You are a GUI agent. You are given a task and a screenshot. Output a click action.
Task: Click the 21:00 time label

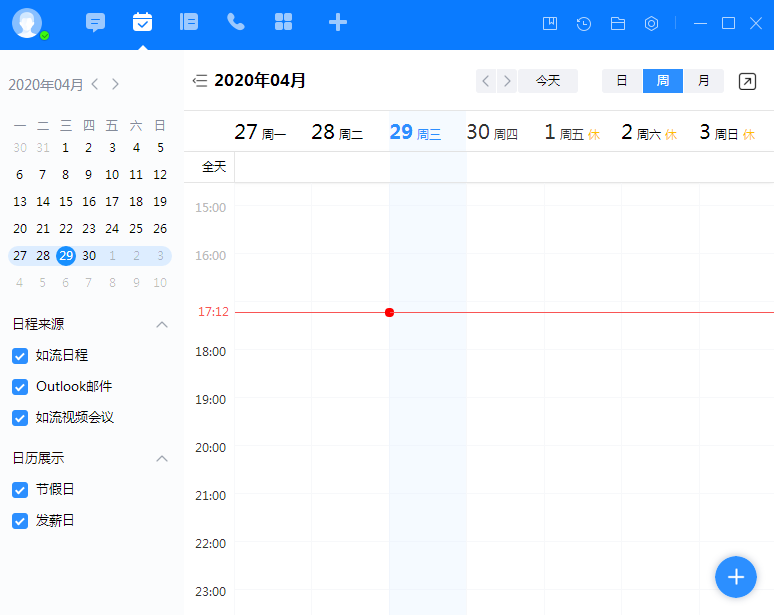click(210, 496)
